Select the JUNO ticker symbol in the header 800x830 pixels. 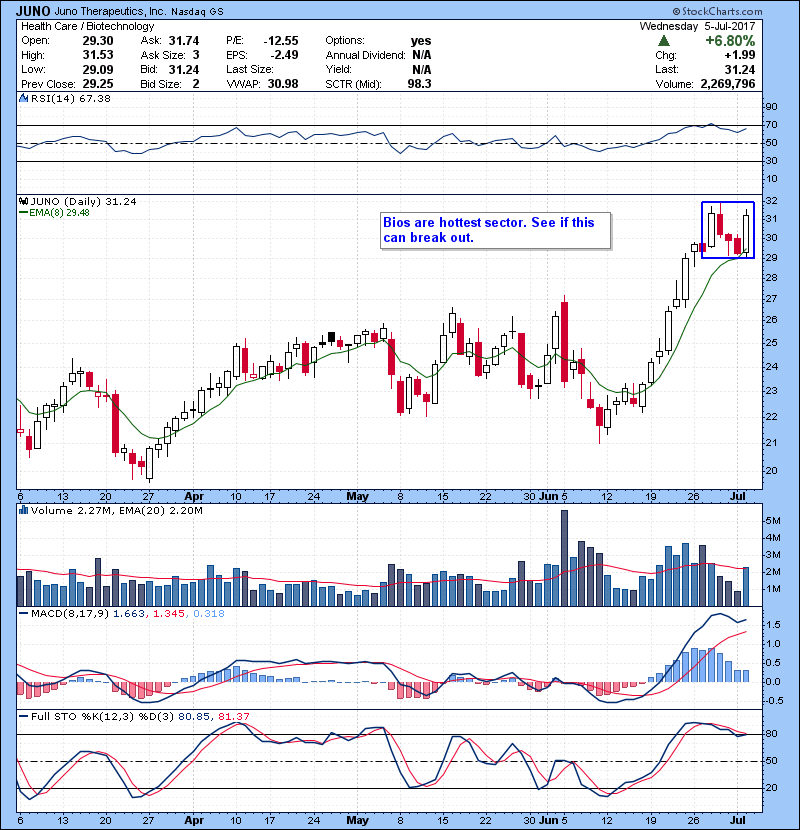[x=33, y=11]
